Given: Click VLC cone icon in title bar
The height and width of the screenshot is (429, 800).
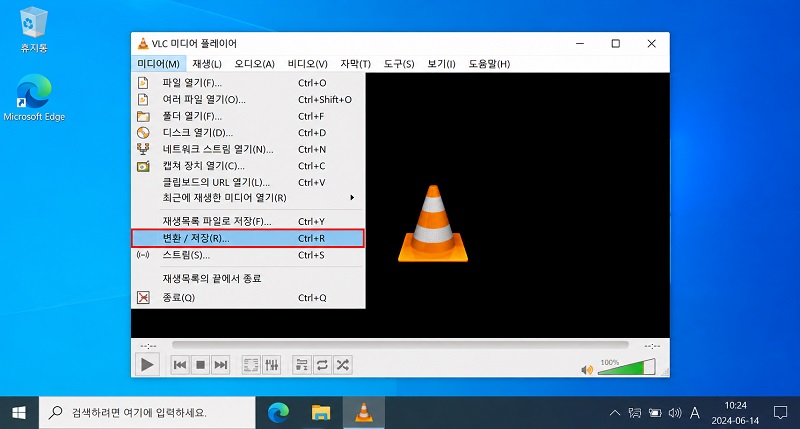Looking at the screenshot, I should pos(143,44).
